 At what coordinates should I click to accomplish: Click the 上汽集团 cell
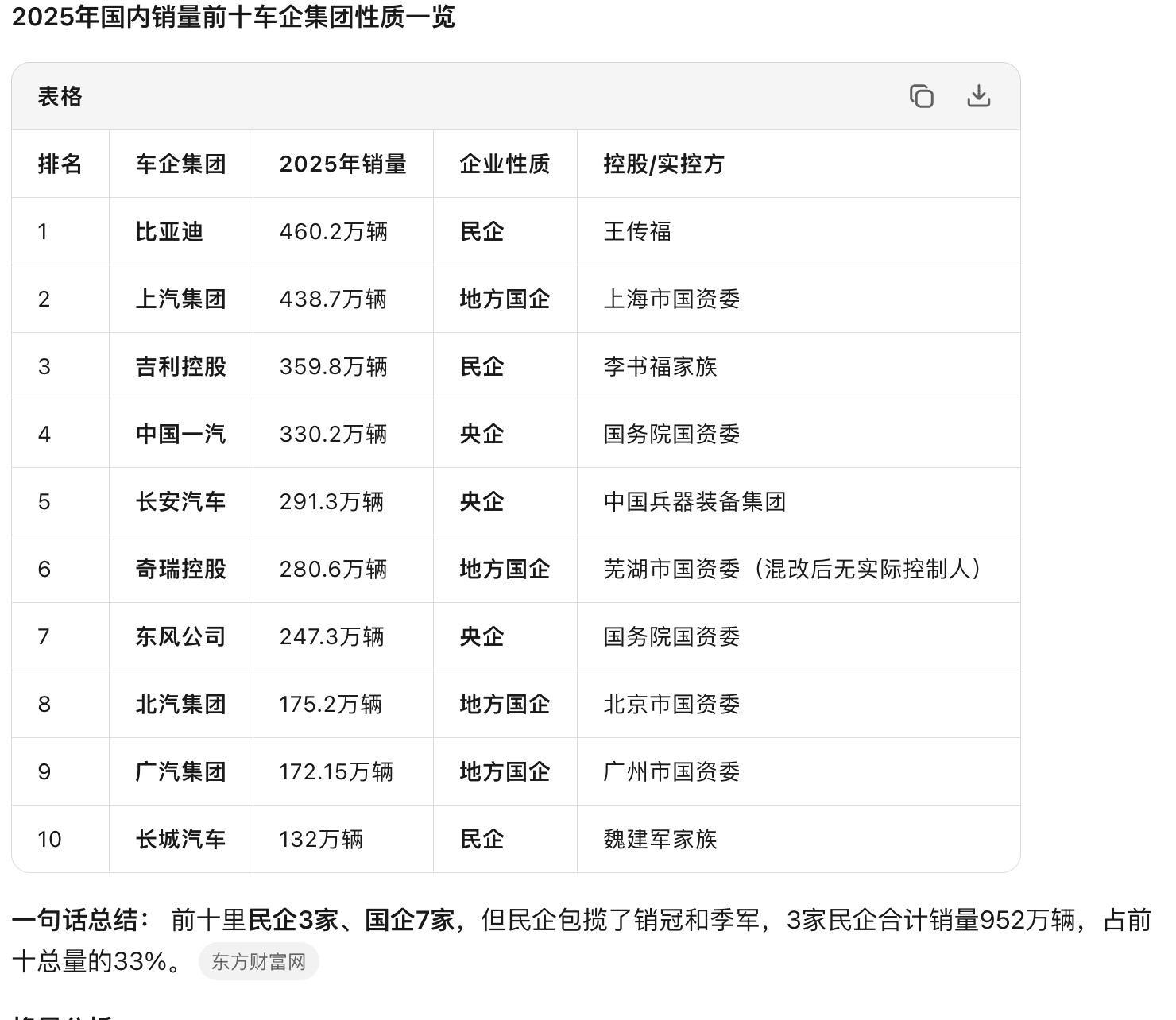coord(181,299)
